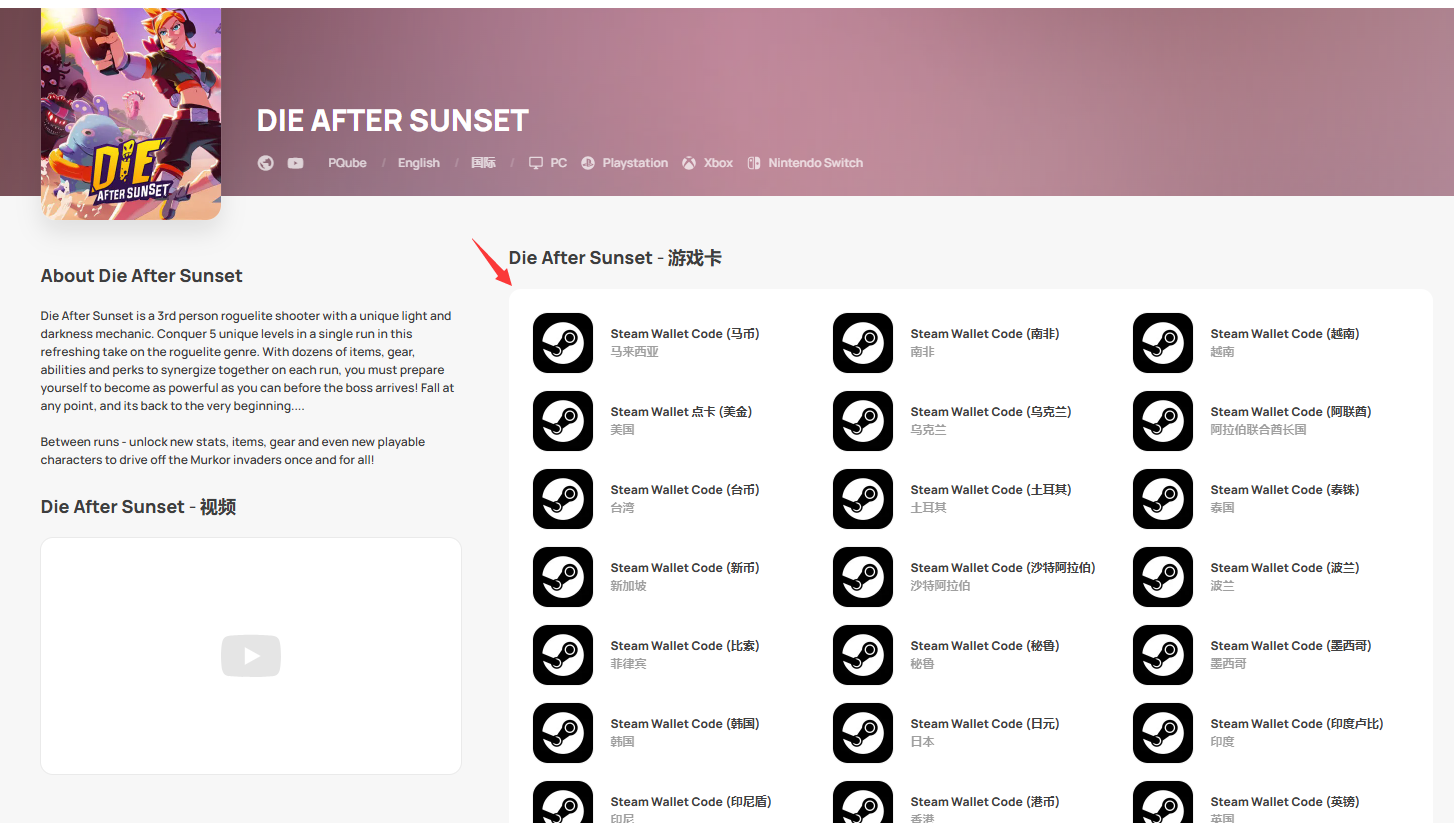Click the 新加坡 country subtitle

(628, 586)
